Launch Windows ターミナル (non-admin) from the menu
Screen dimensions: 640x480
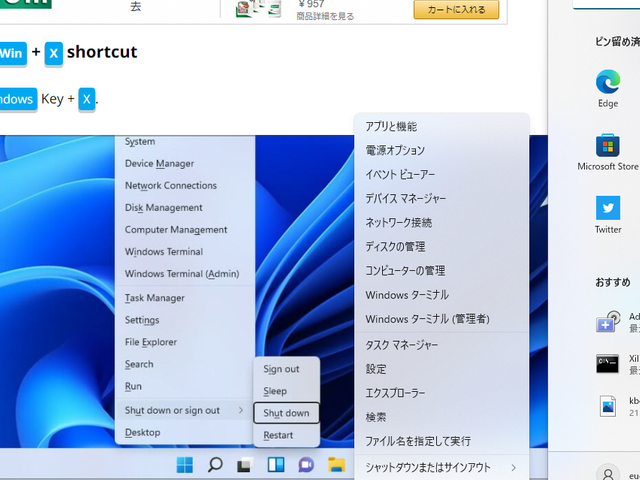(x=442, y=295)
